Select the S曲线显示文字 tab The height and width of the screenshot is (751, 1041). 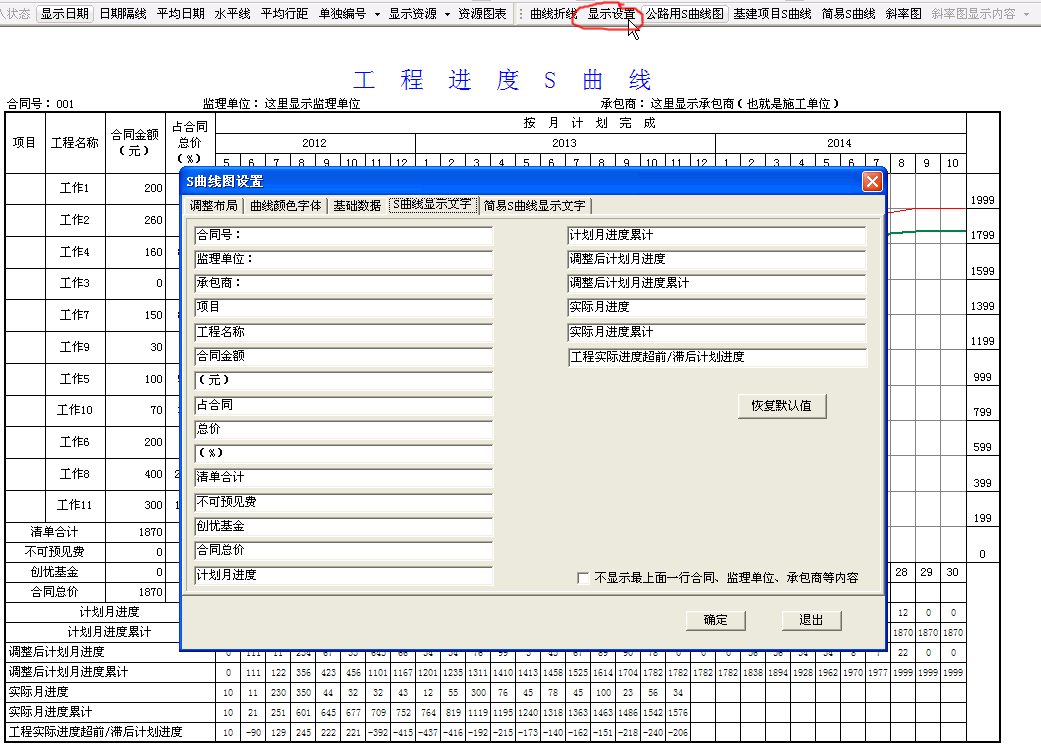[432, 205]
